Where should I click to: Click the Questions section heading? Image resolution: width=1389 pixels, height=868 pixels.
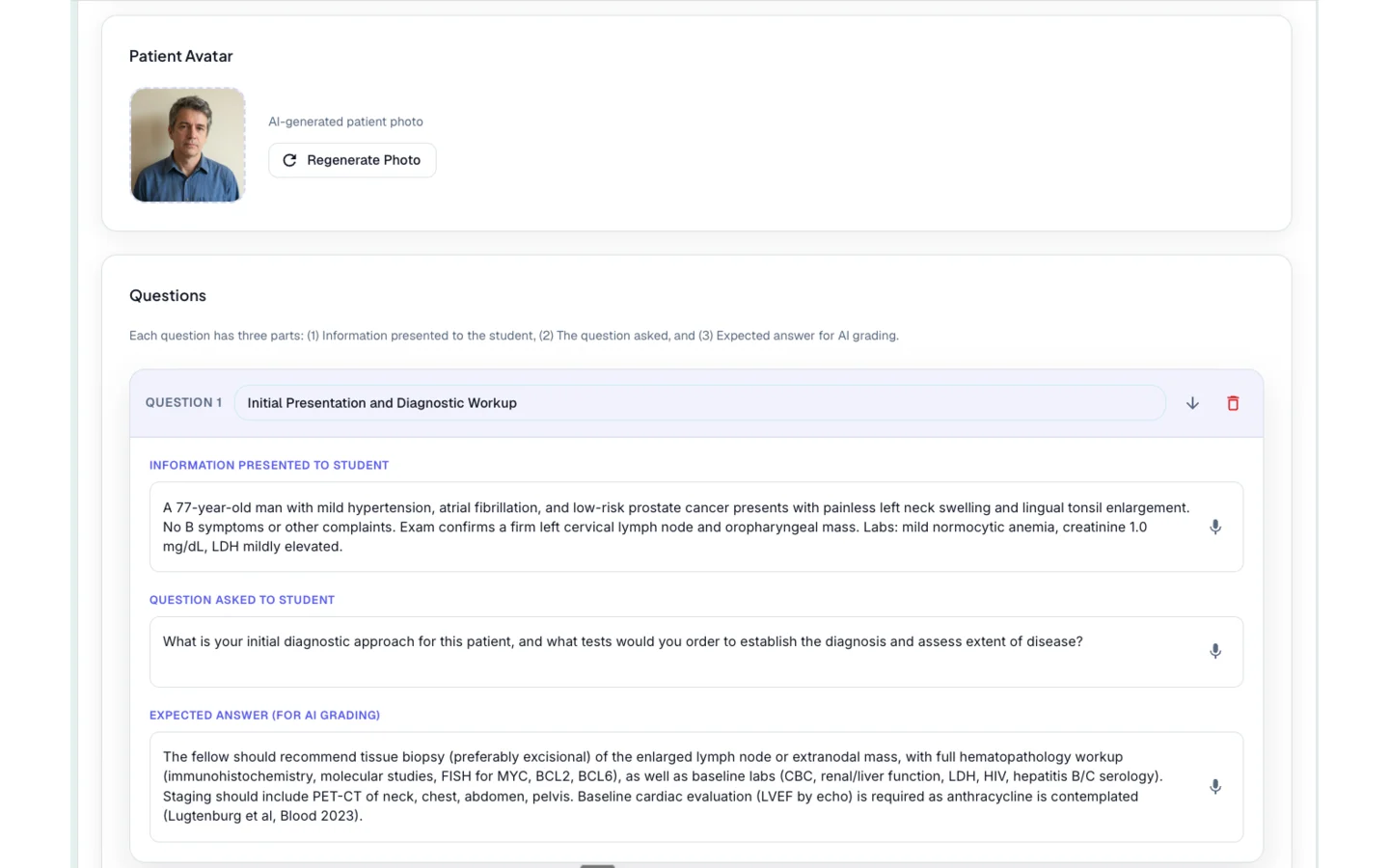pyautogui.click(x=168, y=295)
